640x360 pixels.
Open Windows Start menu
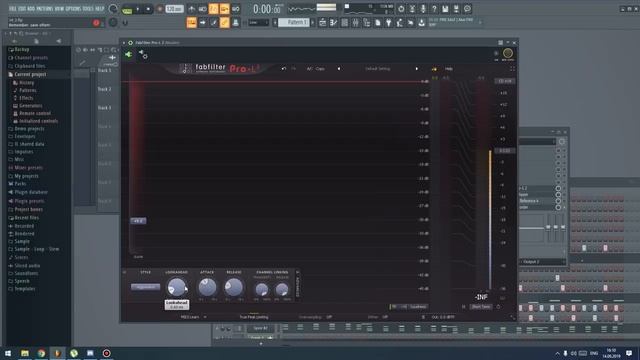coord(8,353)
